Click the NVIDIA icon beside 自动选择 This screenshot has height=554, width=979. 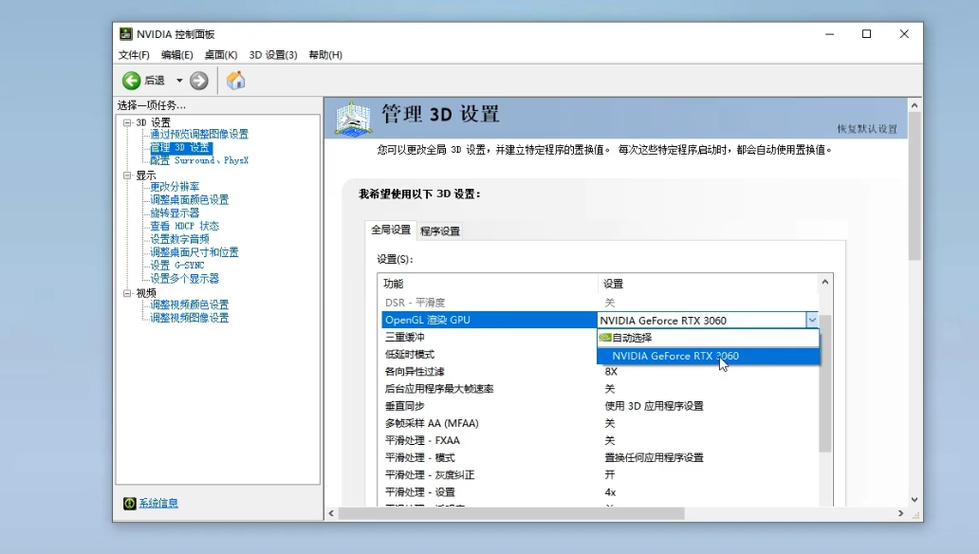(x=605, y=338)
